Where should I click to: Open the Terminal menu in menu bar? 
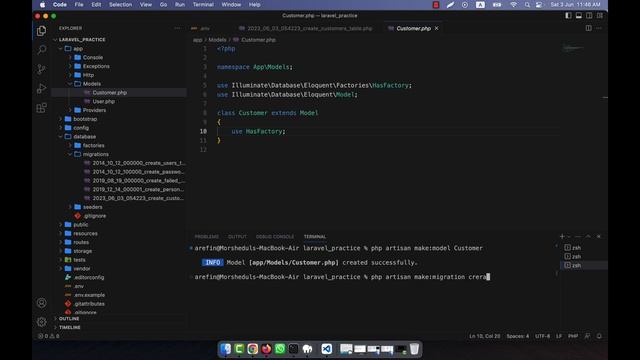coord(203,4)
